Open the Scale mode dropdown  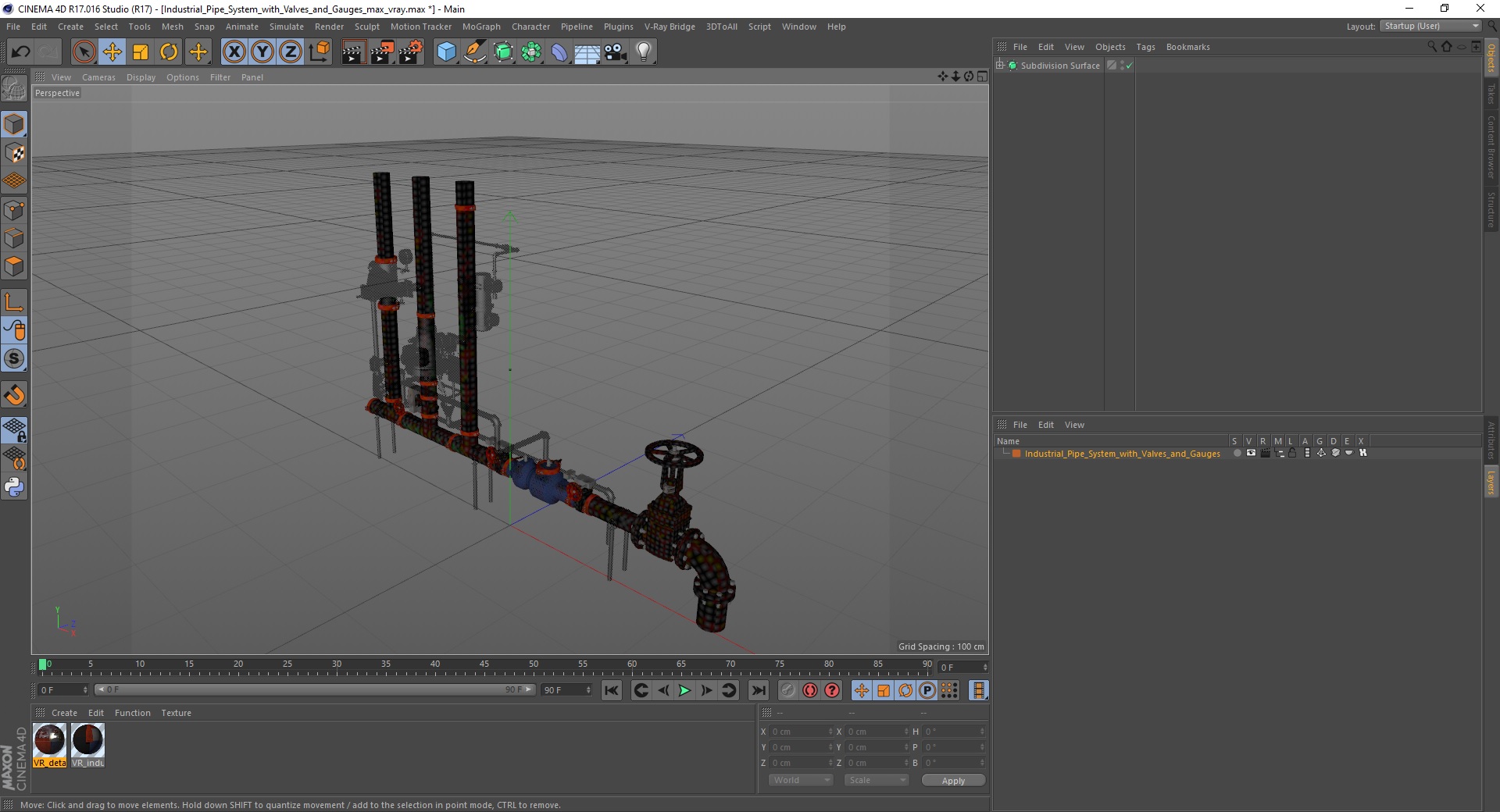pos(876,780)
